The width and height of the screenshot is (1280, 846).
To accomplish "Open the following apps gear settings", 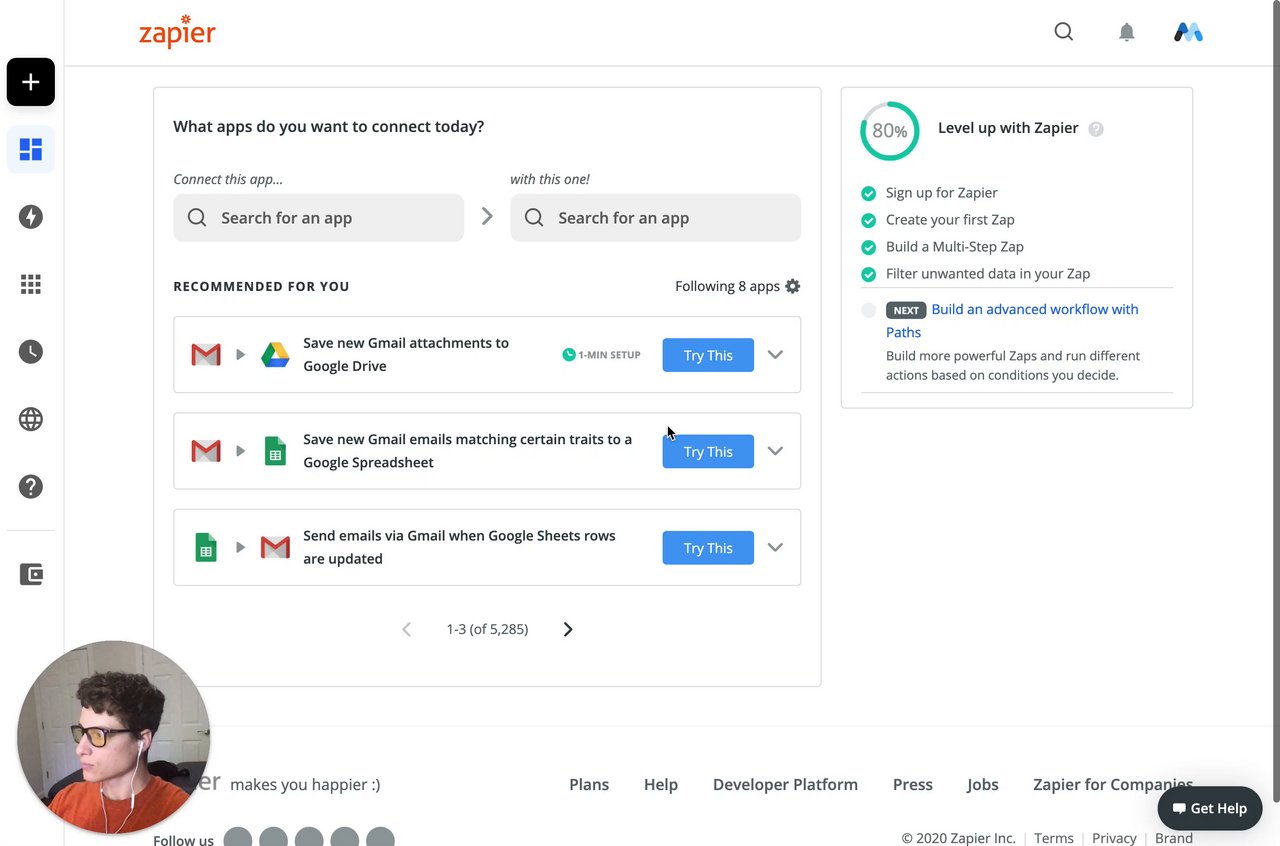I will pyautogui.click(x=793, y=286).
